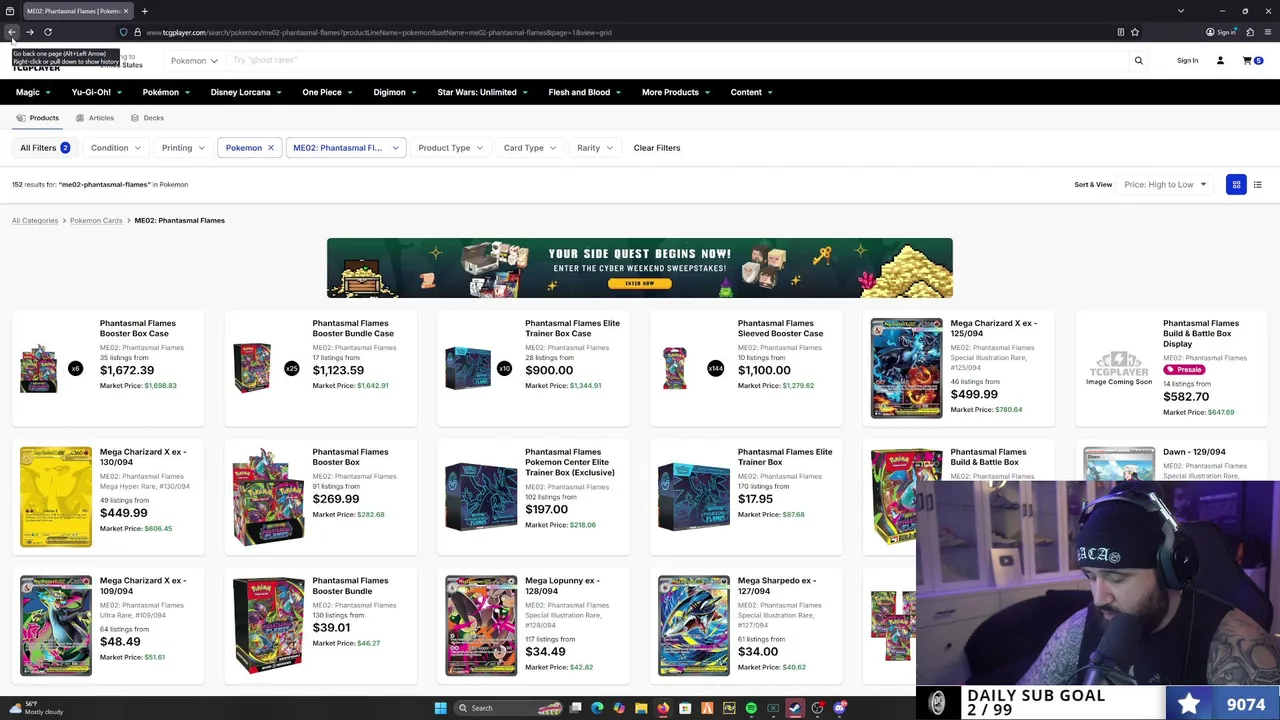The image size is (1280, 720).
Task: Open the More Products menu
Action: coord(676,92)
